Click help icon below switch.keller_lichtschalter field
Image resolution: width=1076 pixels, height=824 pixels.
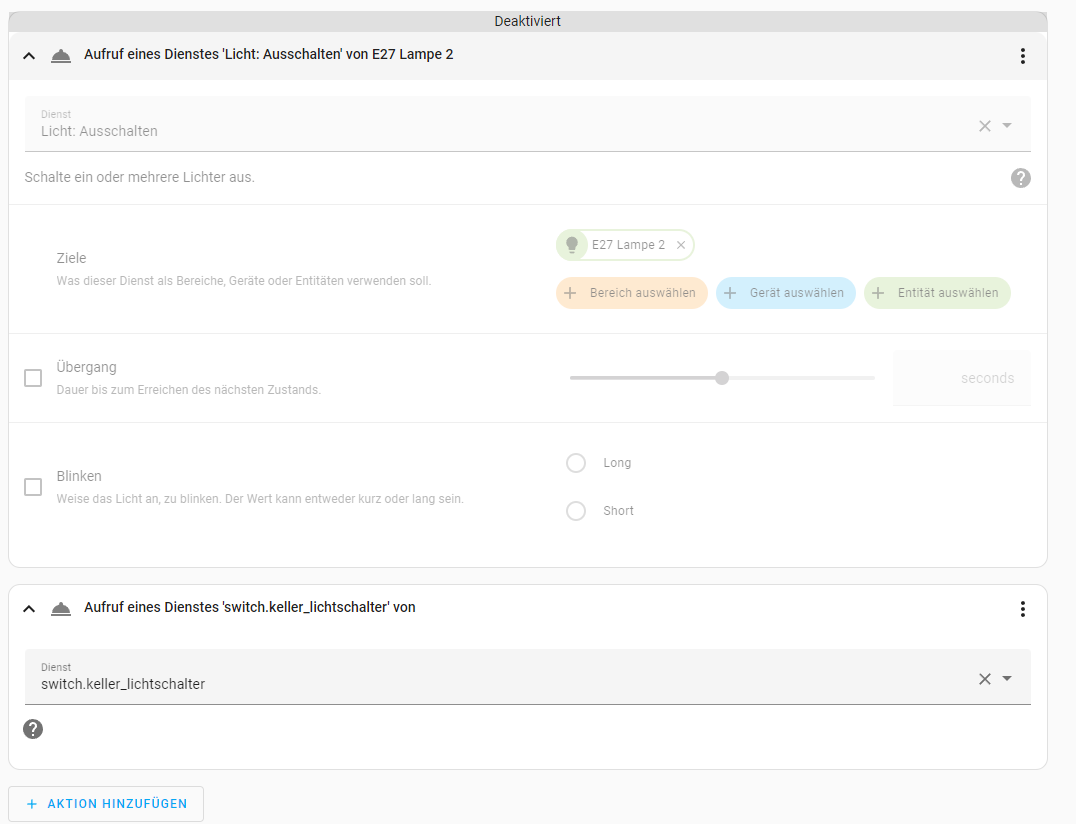coord(33,729)
